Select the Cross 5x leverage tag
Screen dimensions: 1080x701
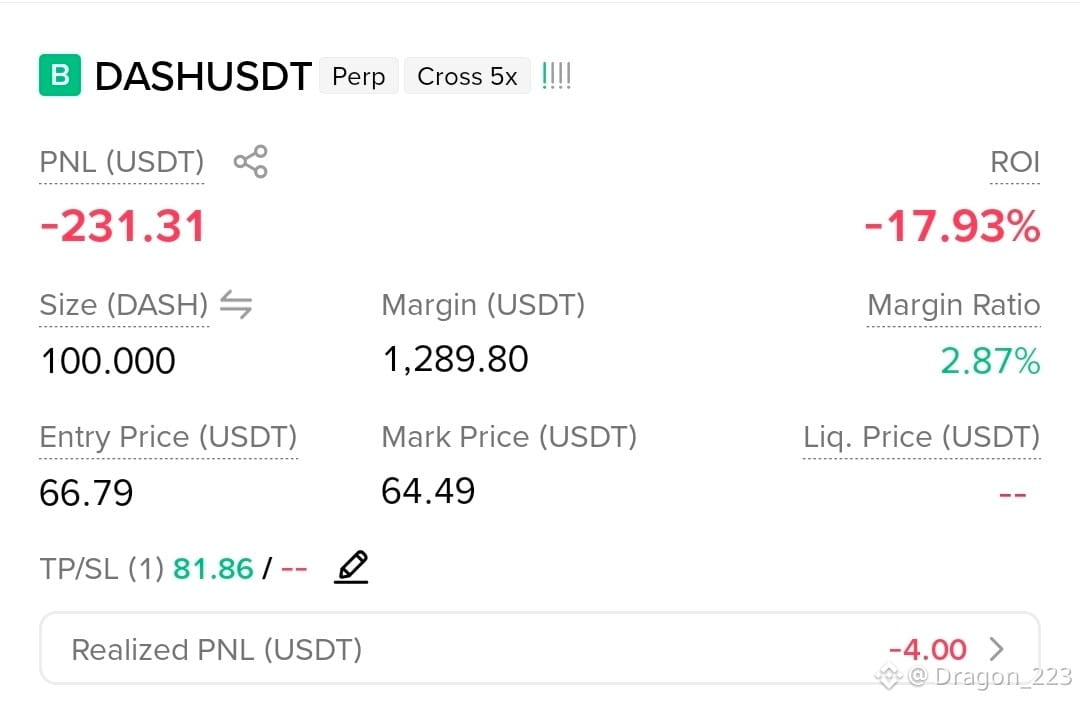467,76
